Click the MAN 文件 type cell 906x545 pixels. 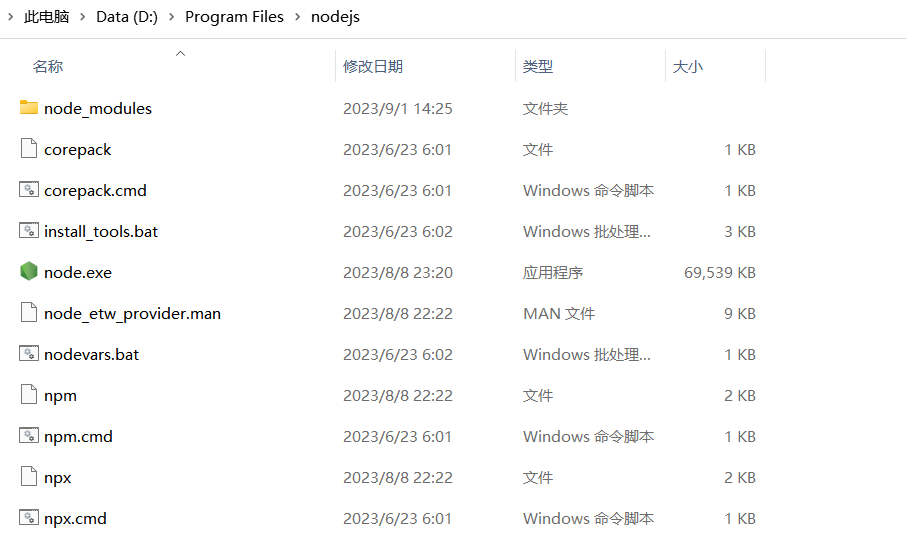point(559,314)
